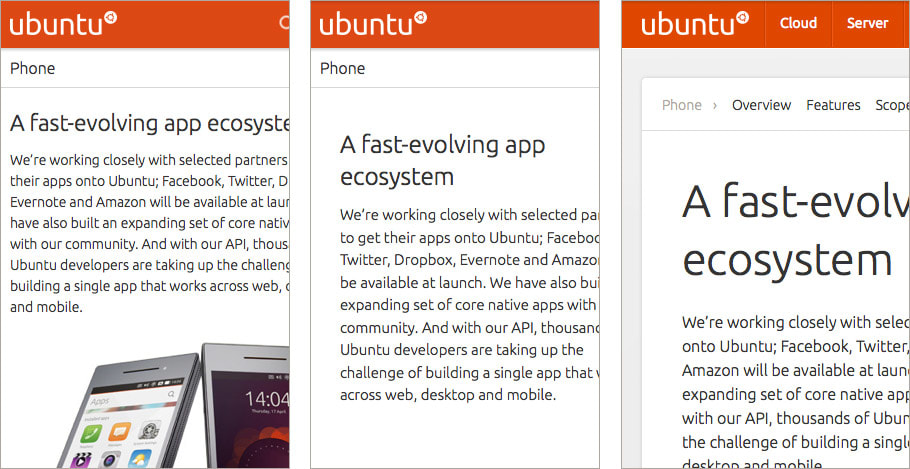The width and height of the screenshot is (910, 469).
Task: Click the line starting 'Evernote and Amazon will be available'
Action: tap(149, 202)
